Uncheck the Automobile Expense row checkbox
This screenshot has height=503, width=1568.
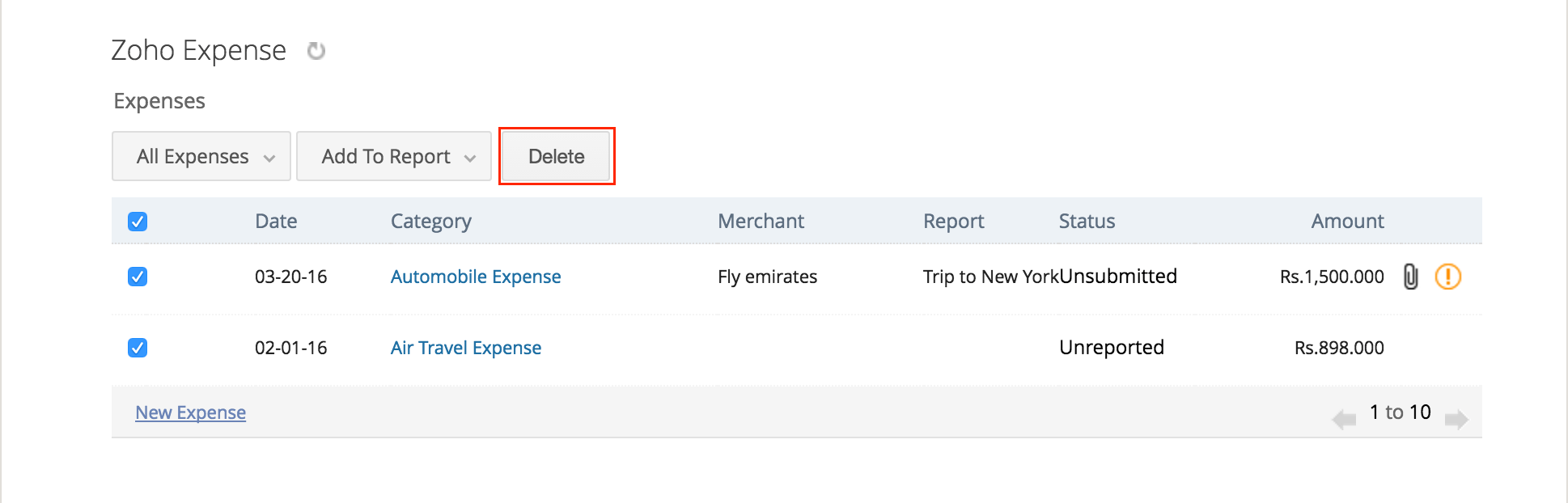[x=137, y=277]
